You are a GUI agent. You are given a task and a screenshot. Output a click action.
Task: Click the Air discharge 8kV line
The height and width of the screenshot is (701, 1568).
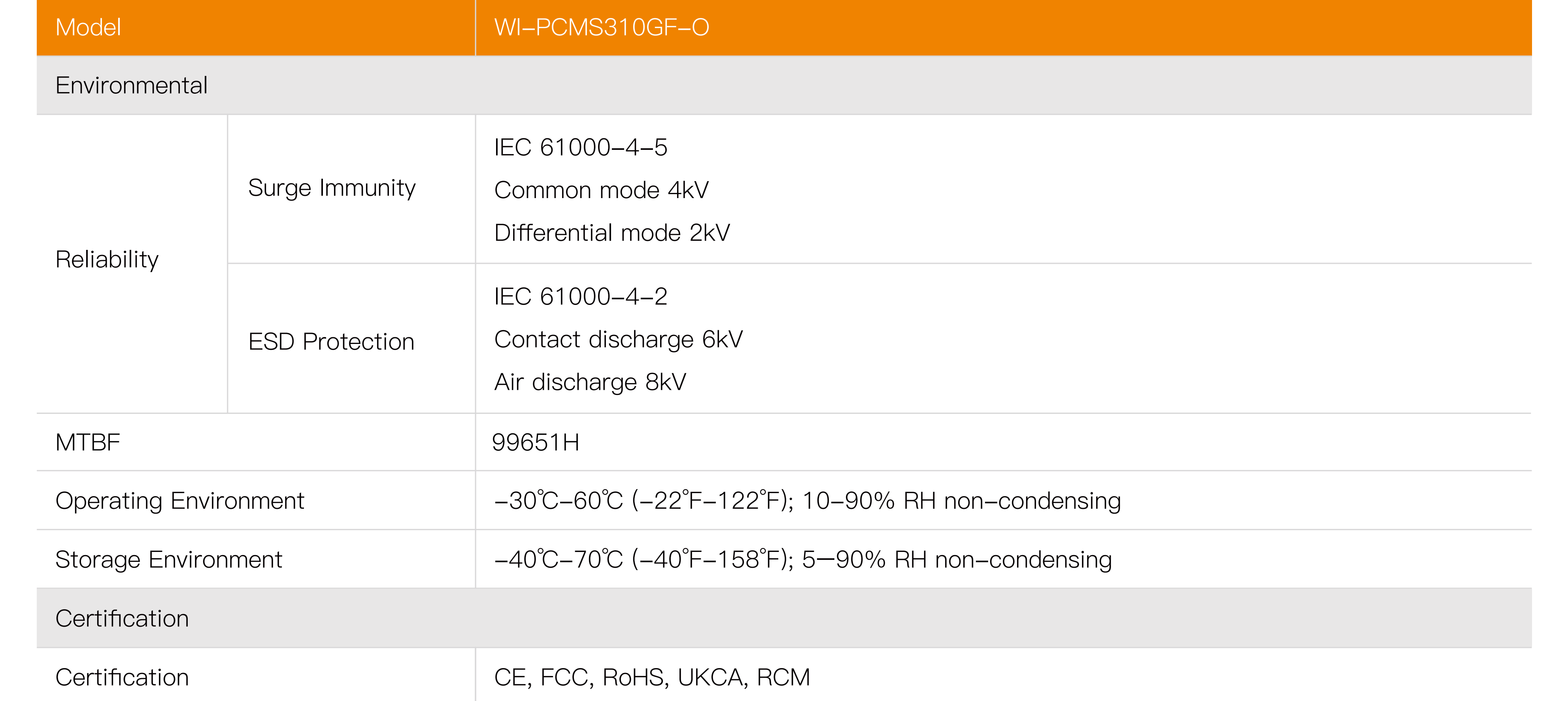point(590,382)
